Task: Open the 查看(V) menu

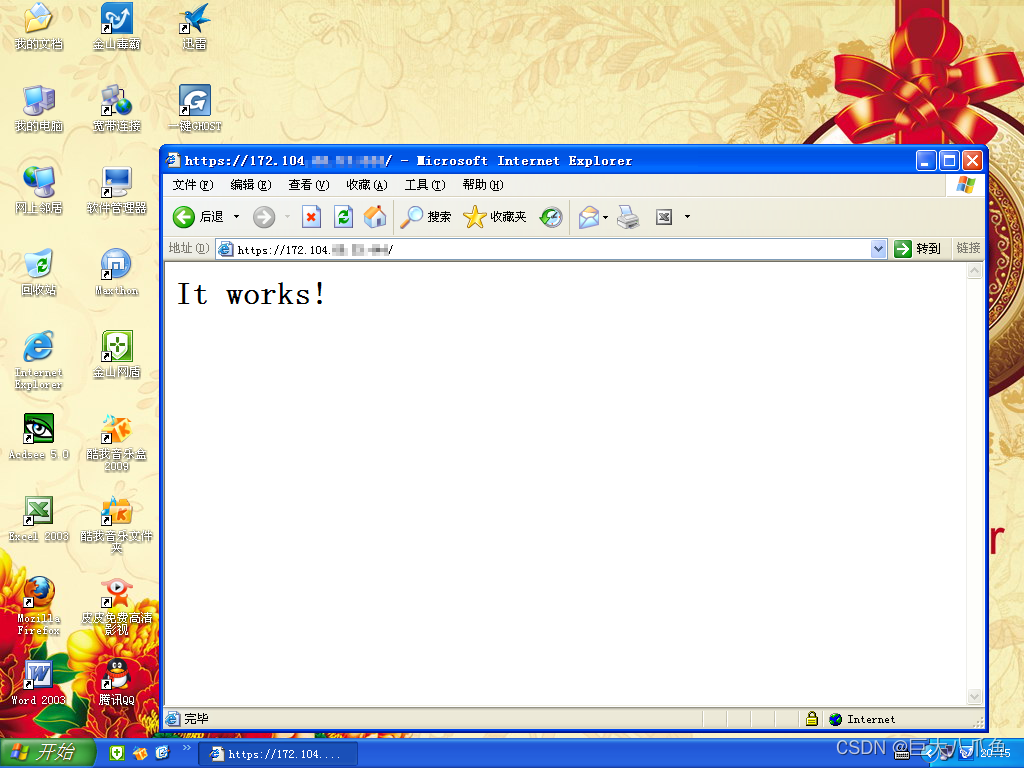Action: coord(309,185)
